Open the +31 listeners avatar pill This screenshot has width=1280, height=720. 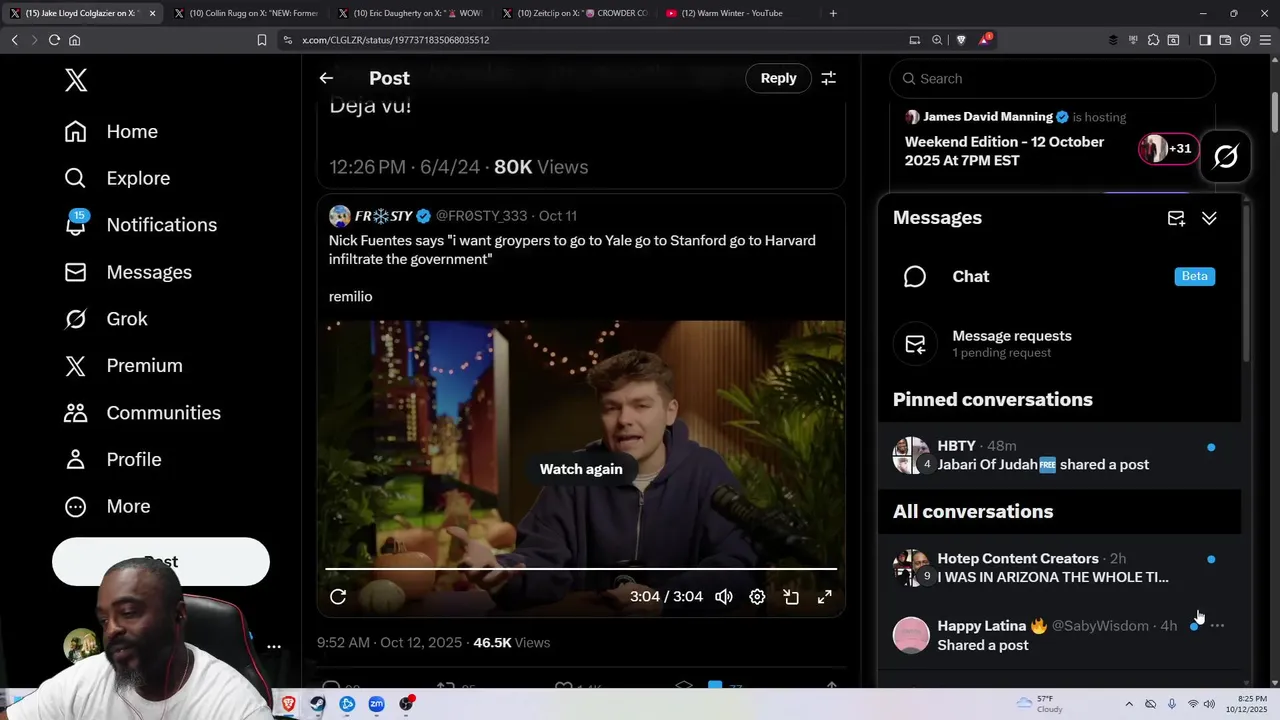point(1168,149)
